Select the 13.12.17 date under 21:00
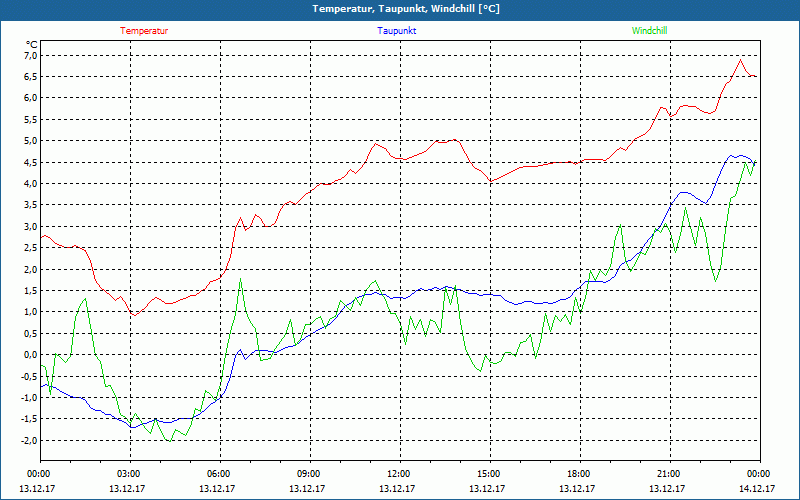 tap(667, 489)
